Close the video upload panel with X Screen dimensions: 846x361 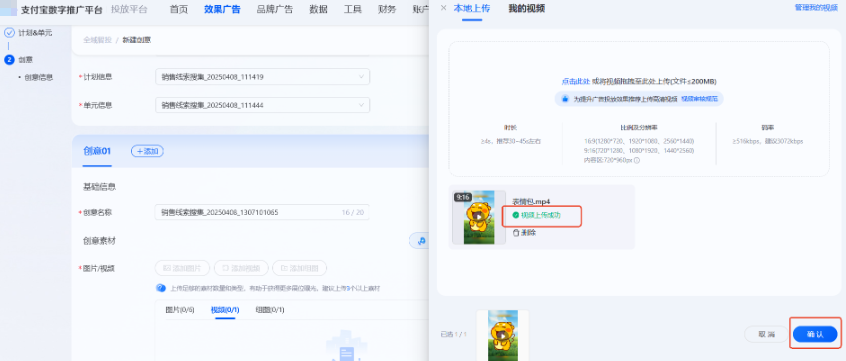tap(444, 8)
